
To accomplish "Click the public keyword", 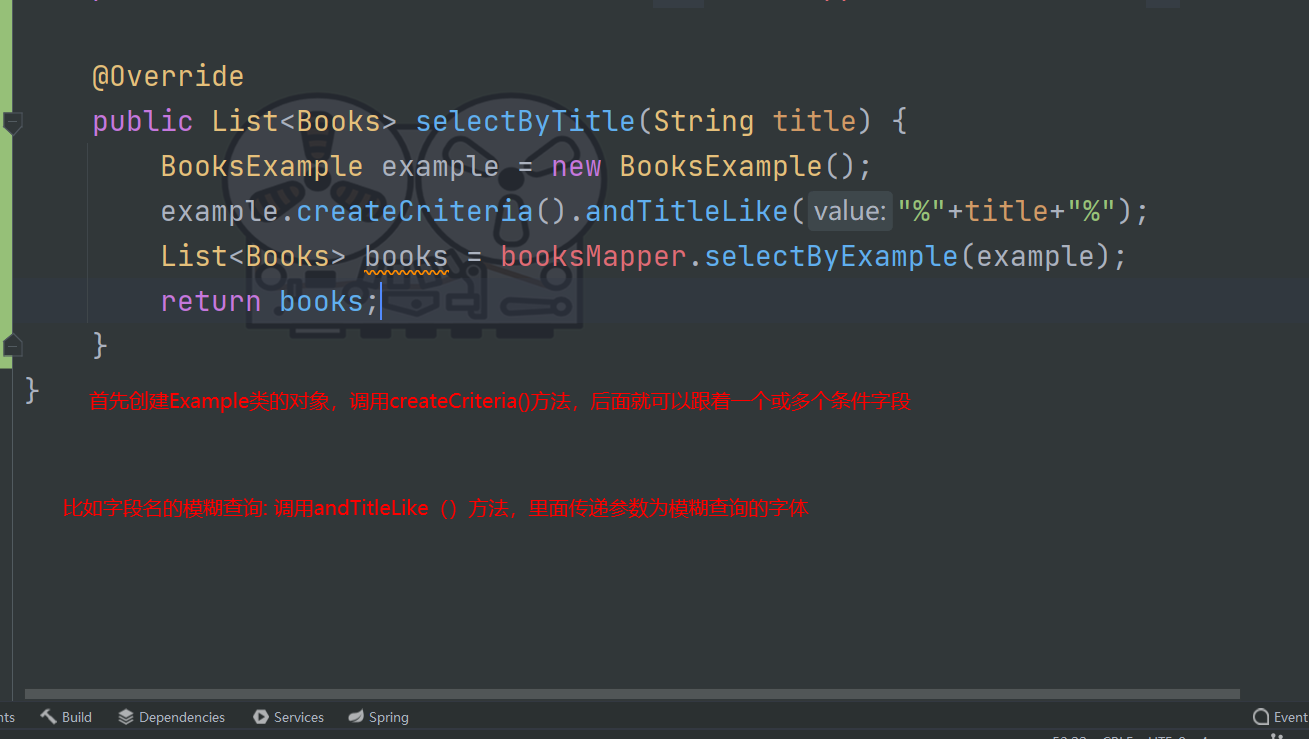I will coord(143,122).
